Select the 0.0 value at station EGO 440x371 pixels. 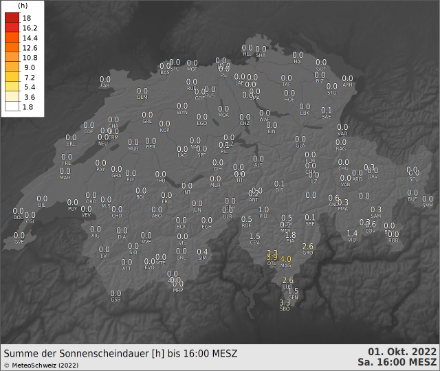pyautogui.click(x=202, y=117)
